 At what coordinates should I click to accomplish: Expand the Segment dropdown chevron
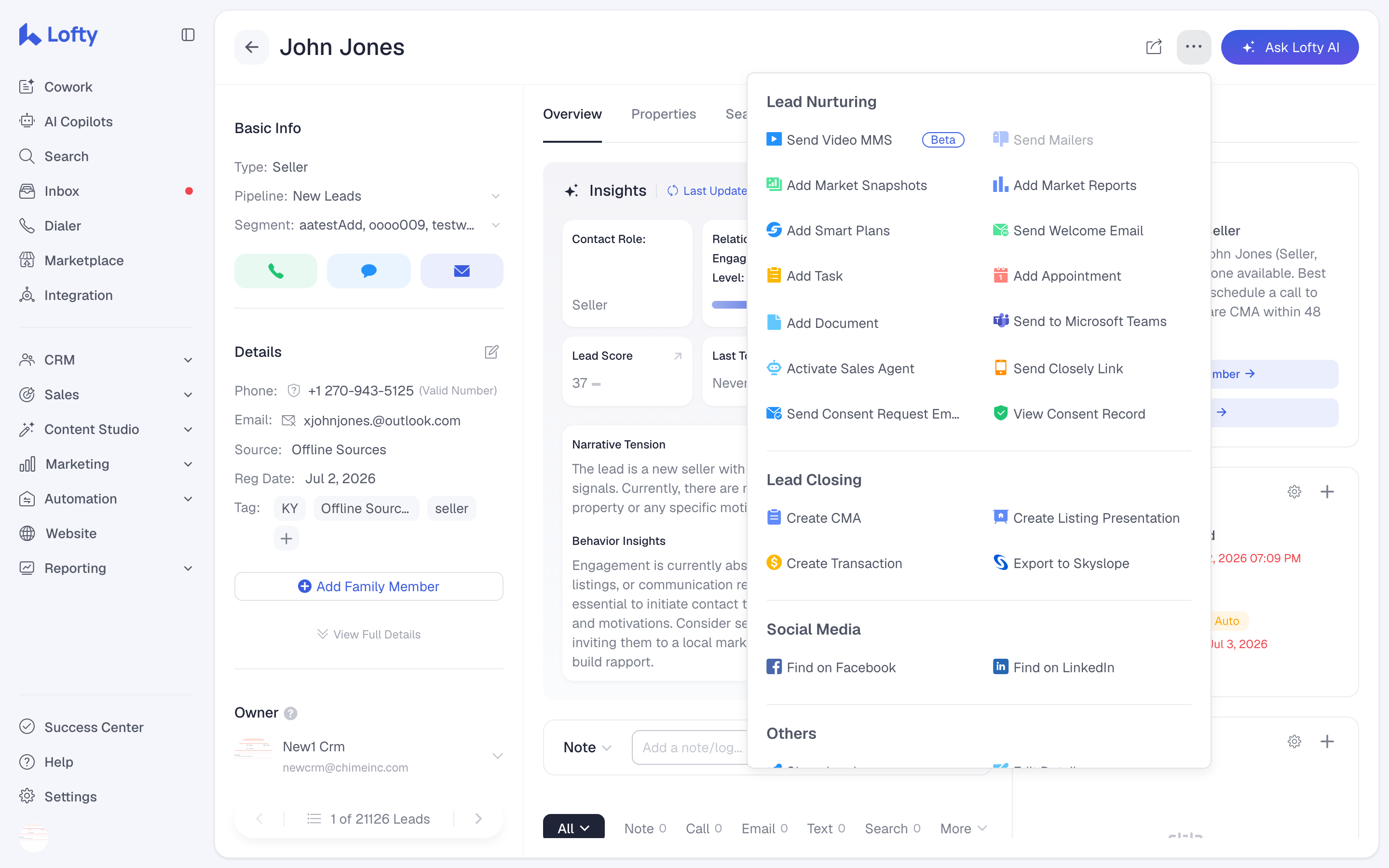coord(496,225)
